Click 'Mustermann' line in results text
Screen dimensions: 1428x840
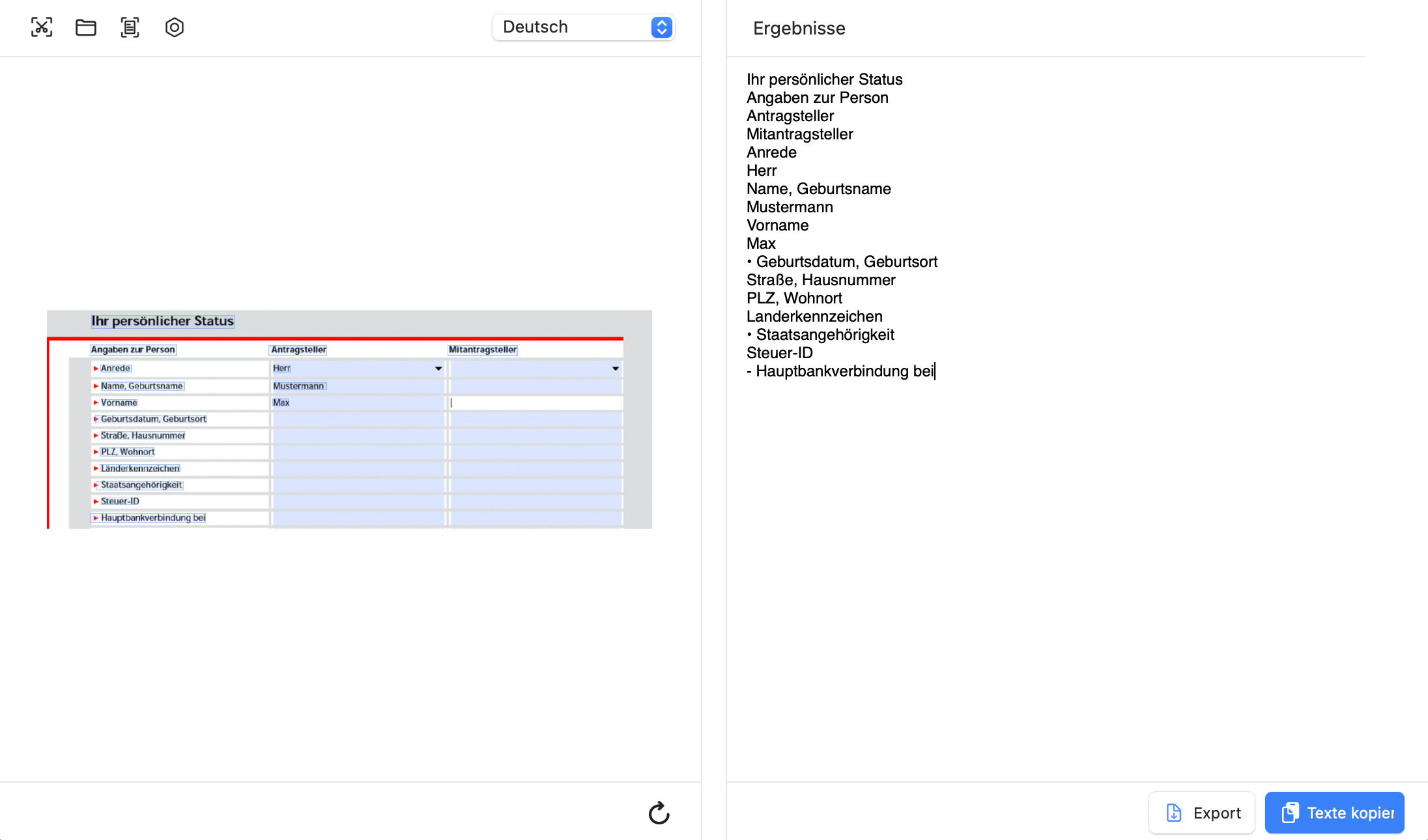(x=790, y=207)
